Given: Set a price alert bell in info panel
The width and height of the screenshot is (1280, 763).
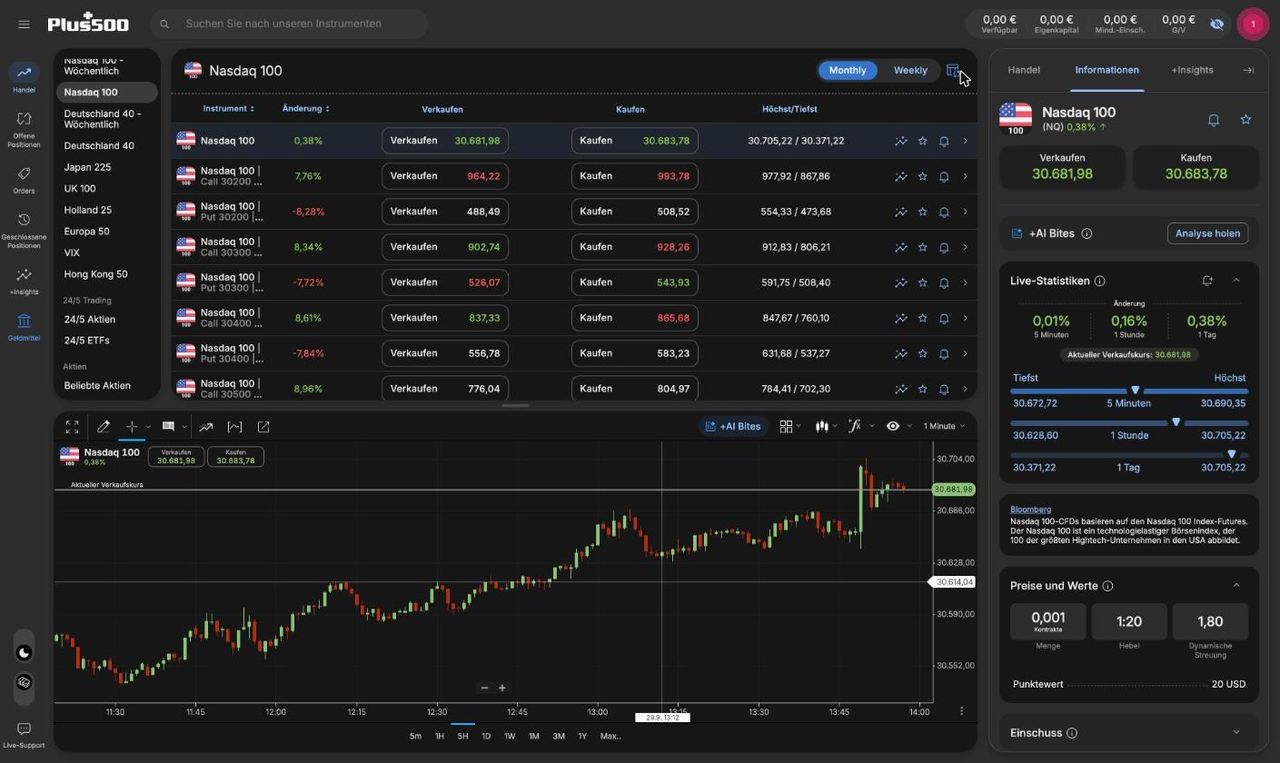Looking at the screenshot, I should (x=1214, y=120).
